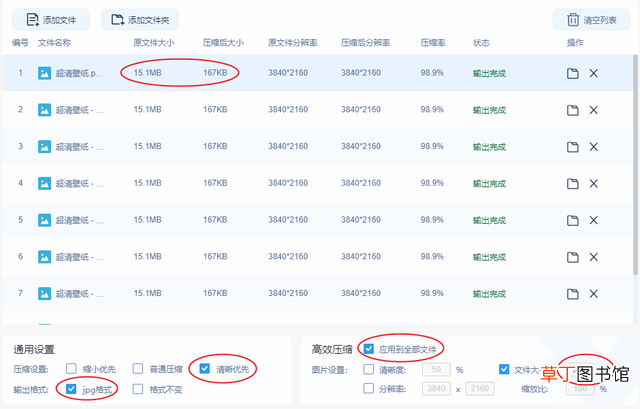Open output folder for row 7
The image size is (640, 409).
tap(573, 294)
